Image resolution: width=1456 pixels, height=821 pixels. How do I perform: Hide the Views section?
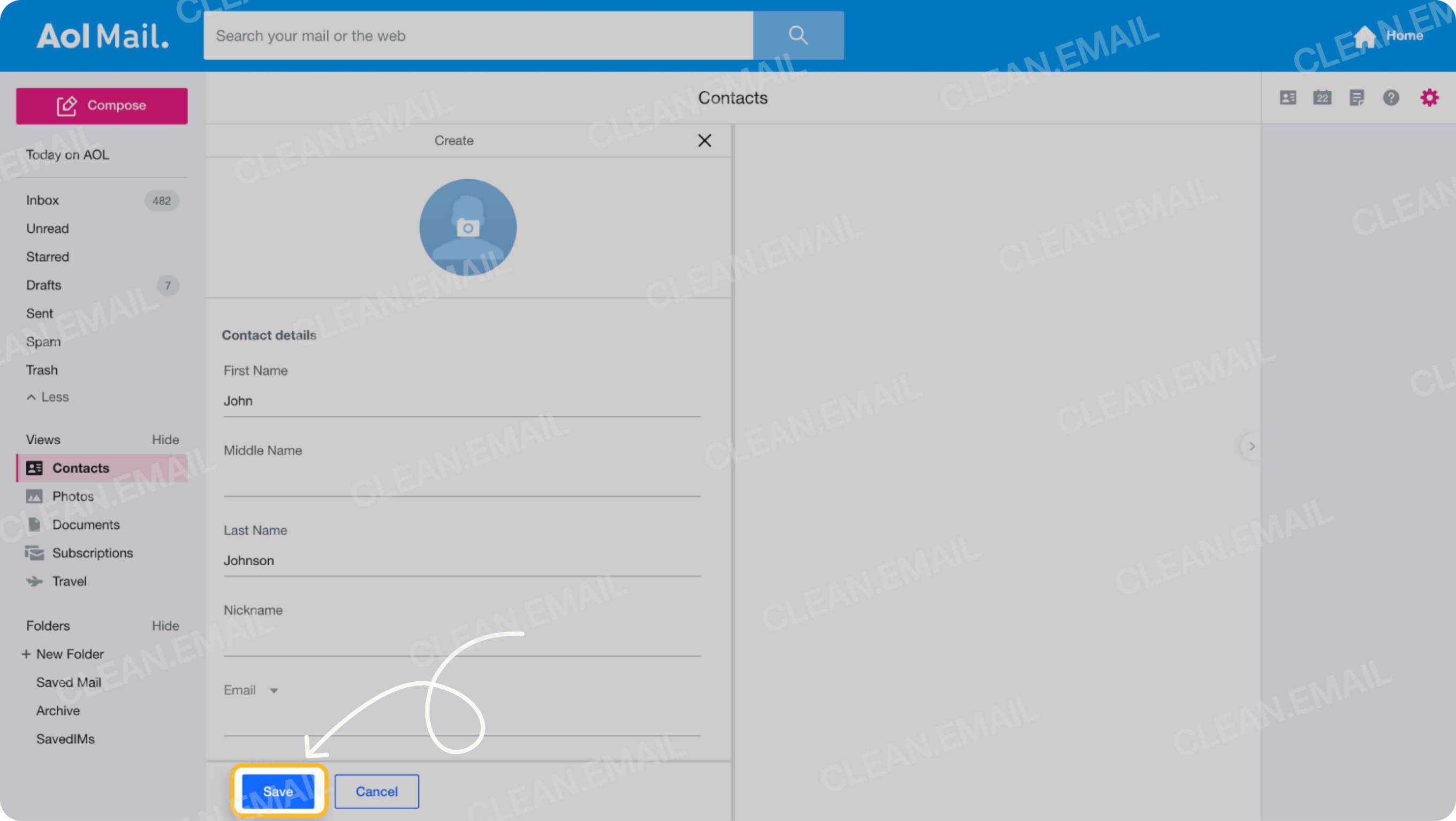pyautogui.click(x=165, y=439)
